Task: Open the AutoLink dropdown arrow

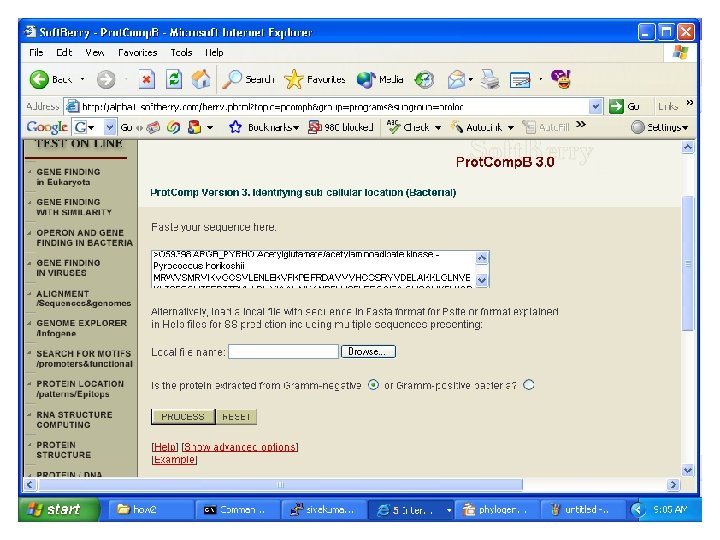Action: pos(511,128)
